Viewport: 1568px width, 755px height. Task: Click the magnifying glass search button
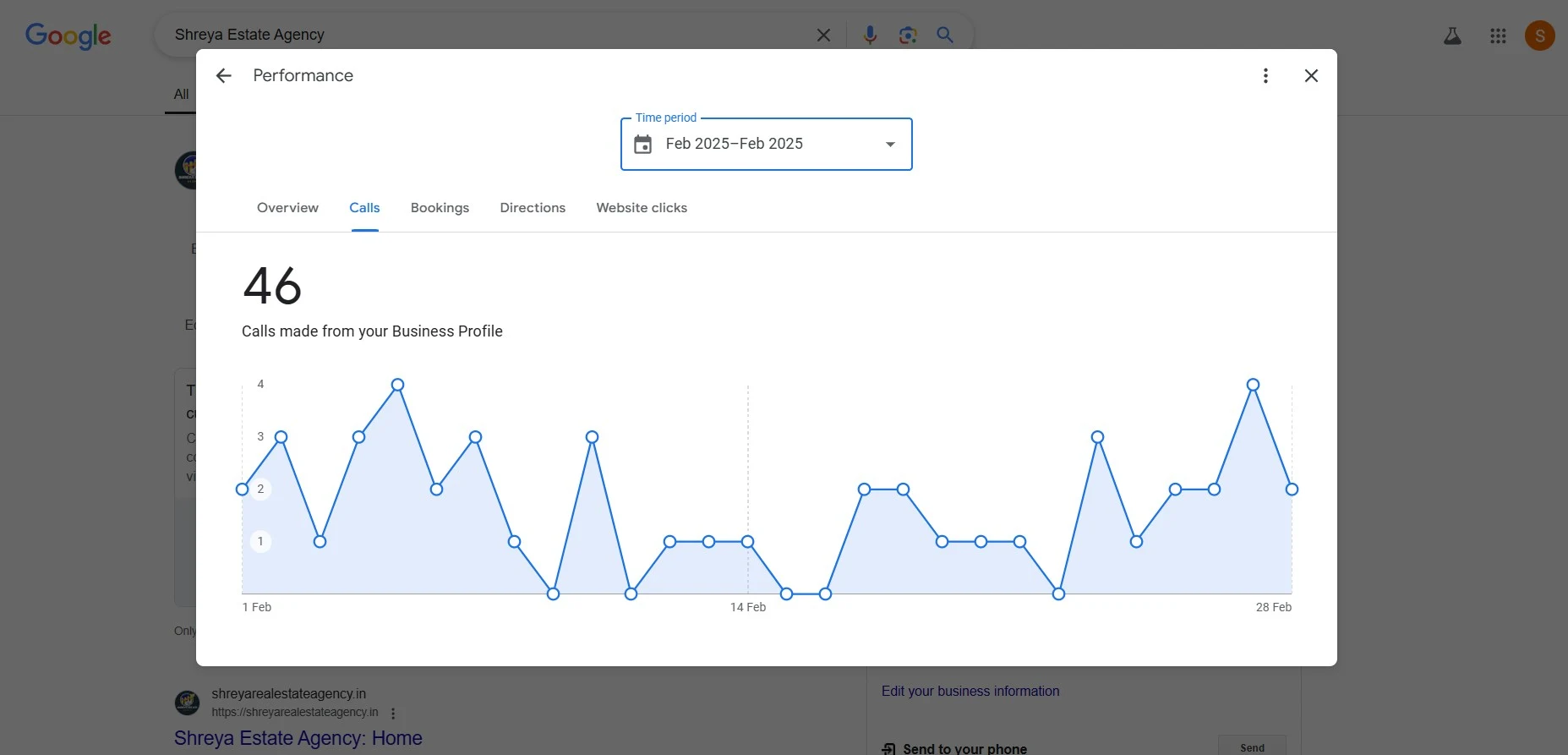point(945,36)
